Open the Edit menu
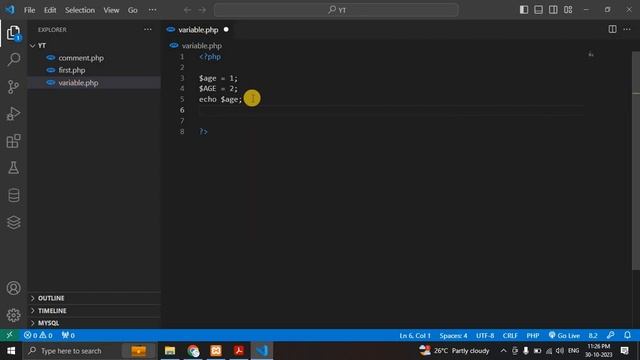640x360 pixels. click(50, 10)
